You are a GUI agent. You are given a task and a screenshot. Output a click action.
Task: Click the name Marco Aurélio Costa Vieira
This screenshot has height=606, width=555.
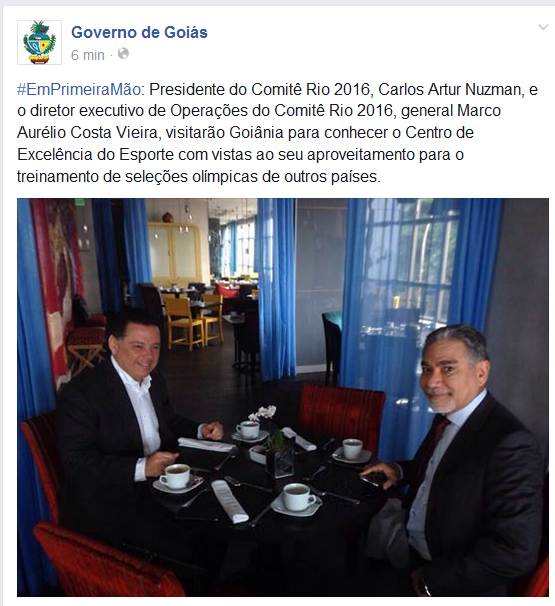click(259, 122)
